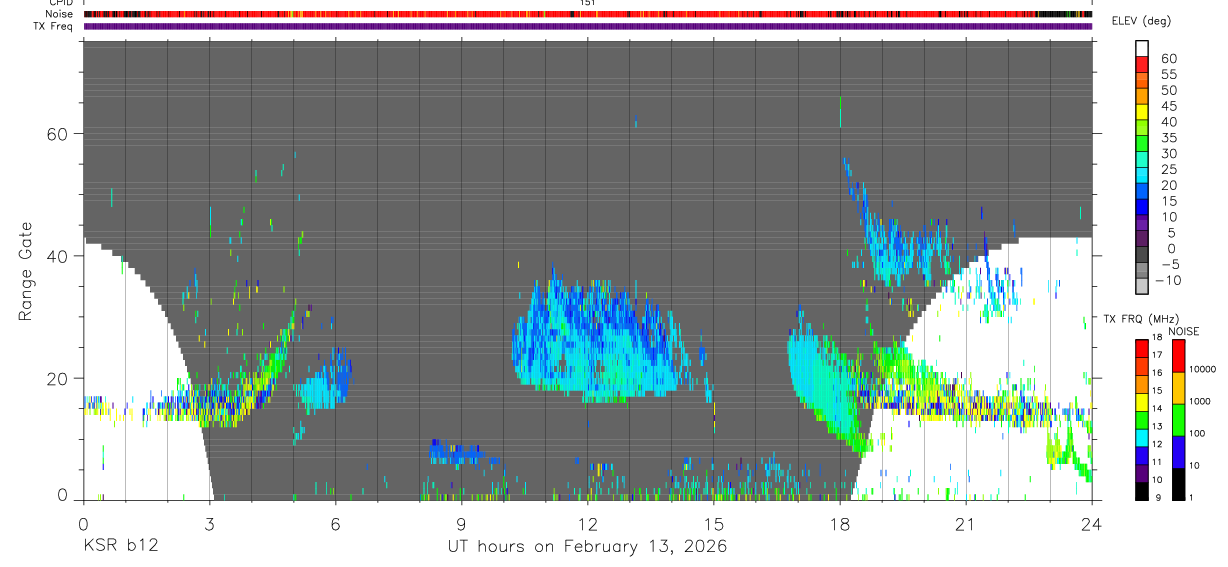Screen dimensions: 1228x567
Task: Click the UT hours tick label '12'
Action: tap(588, 523)
